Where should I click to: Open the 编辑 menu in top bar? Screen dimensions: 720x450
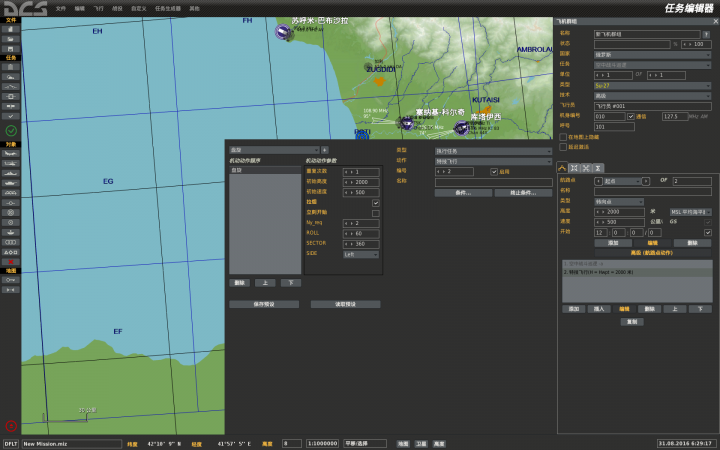(x=79, y=9)
